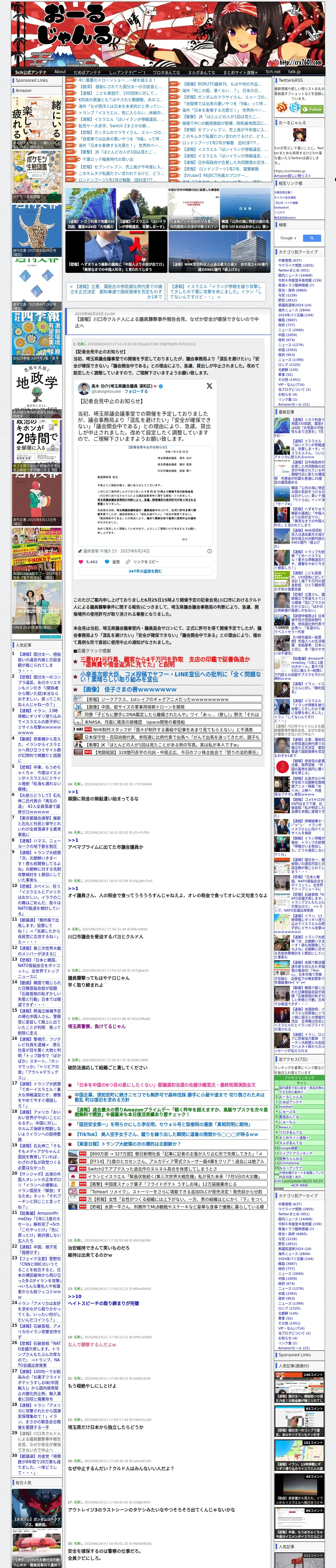Click the blue Google search magnifier button
This screenshot has height=1568, width=336.
point(312,238)
